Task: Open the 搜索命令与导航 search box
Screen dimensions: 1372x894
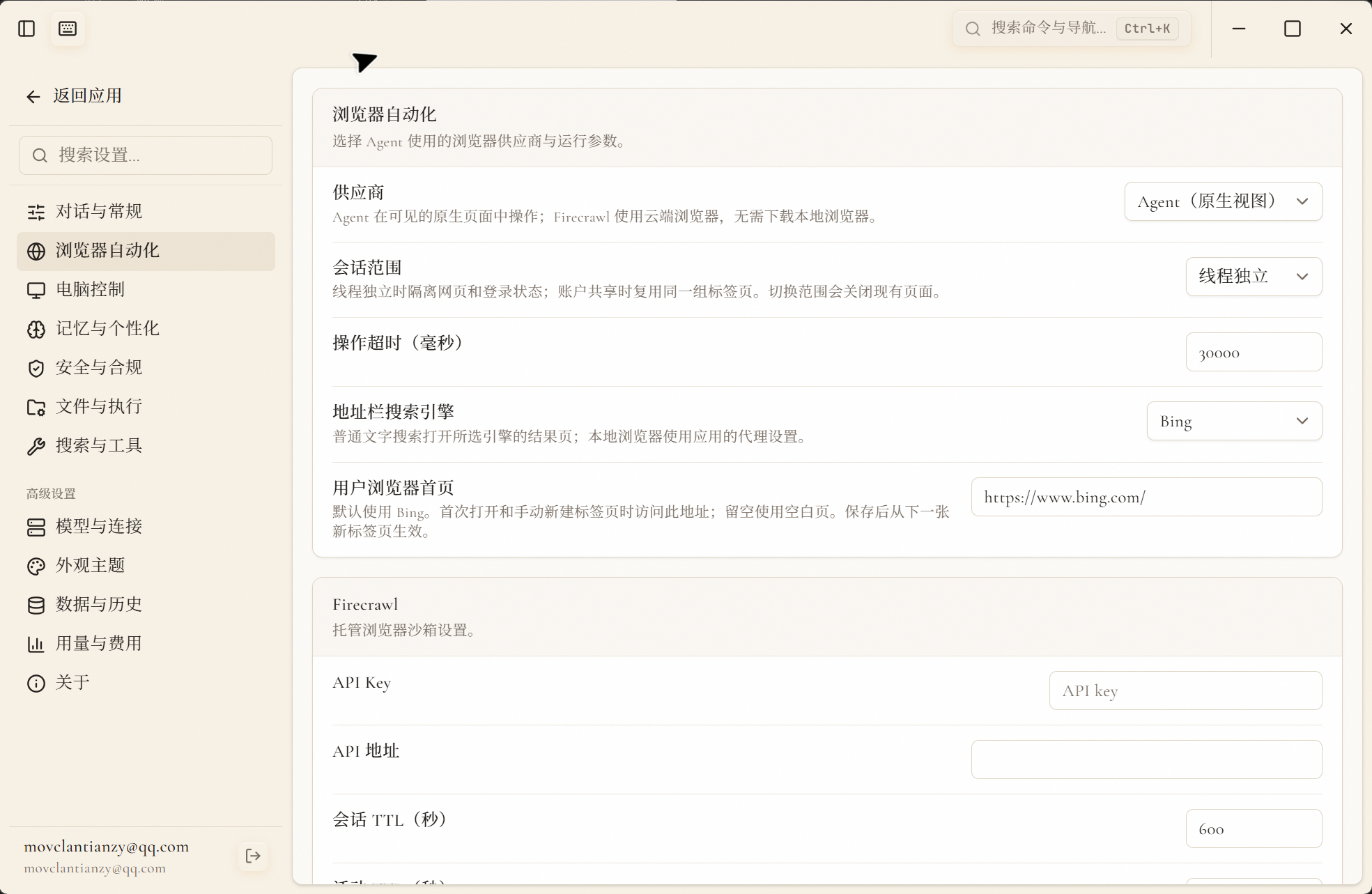Action: pos(1071,29)
